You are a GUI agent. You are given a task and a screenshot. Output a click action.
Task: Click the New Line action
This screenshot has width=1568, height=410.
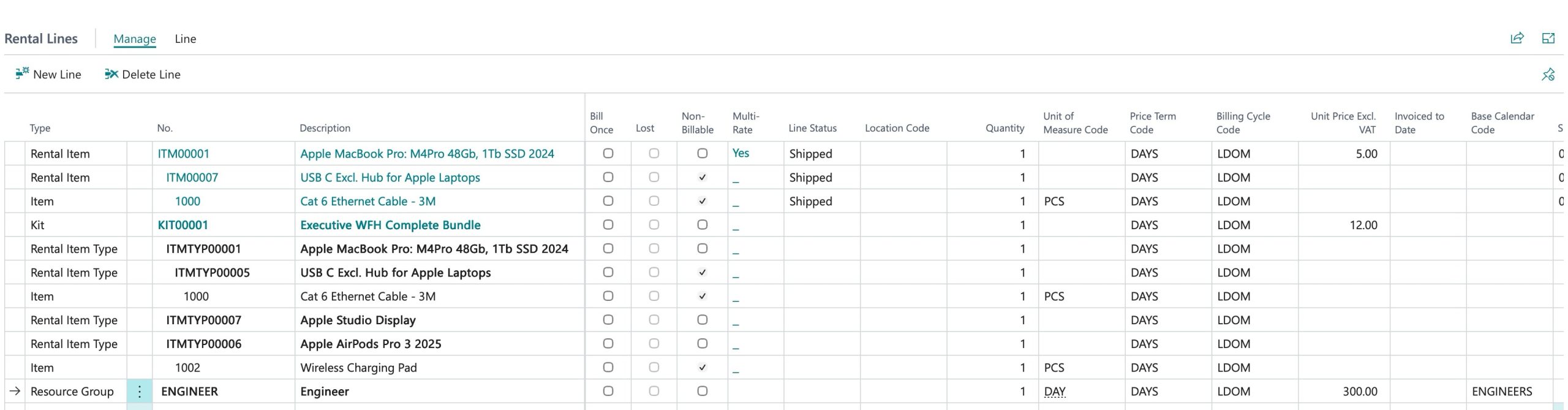[x=48, y=75]
